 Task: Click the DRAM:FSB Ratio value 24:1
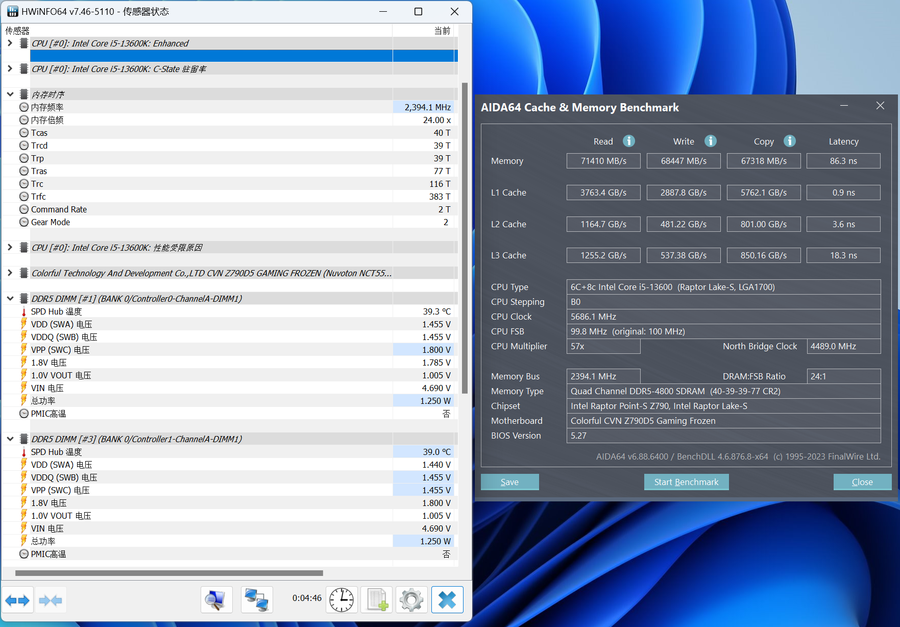[843, 377]
